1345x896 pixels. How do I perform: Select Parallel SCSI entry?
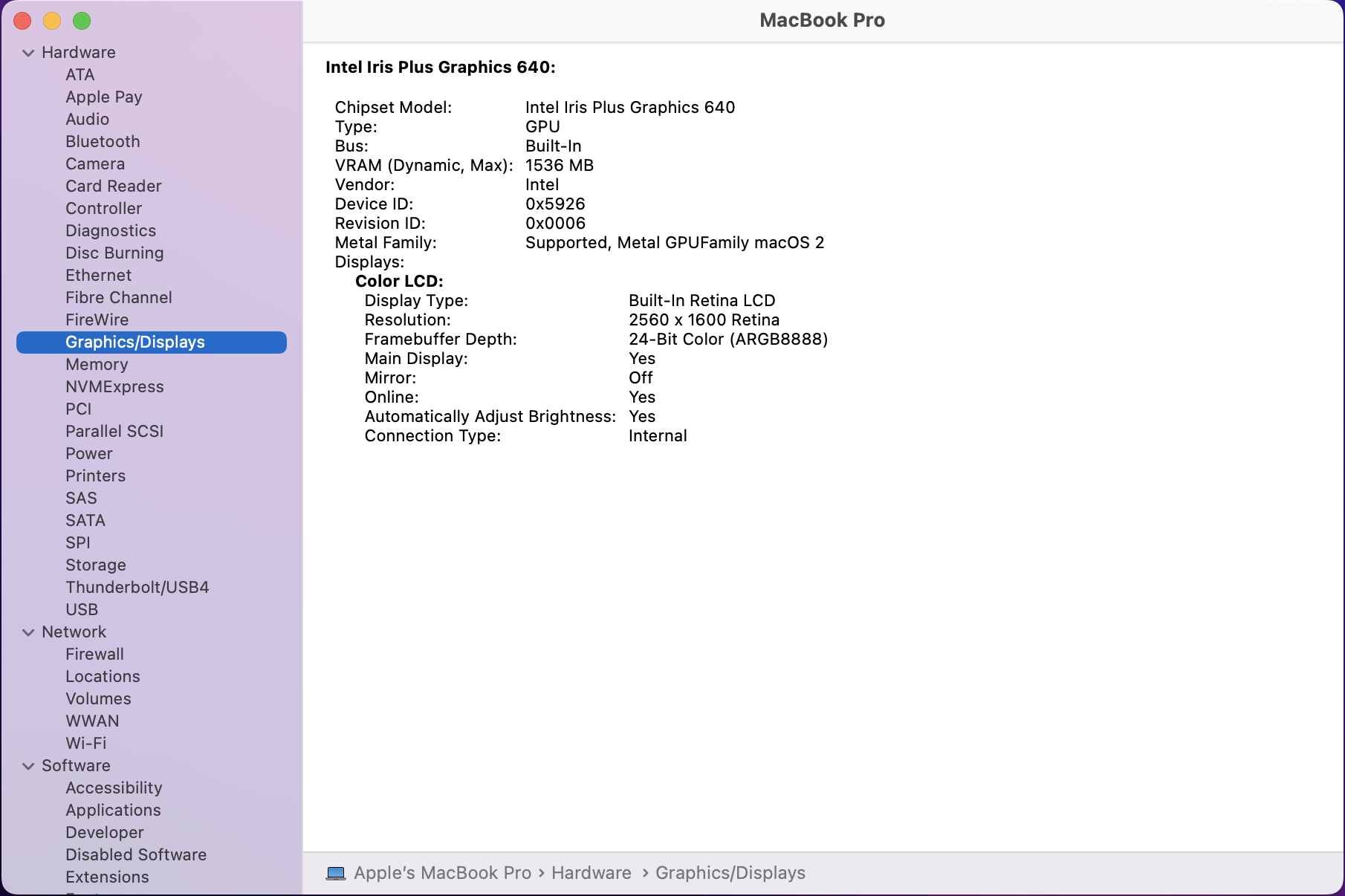tap(114, 432)
